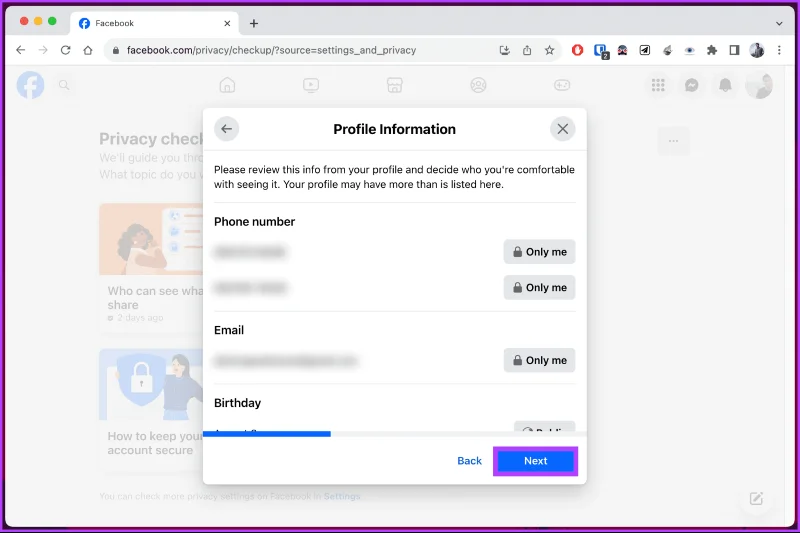Image resolution: width=800 pixels, height=533 pixels.
Task: Click the Facebook logo
Action: pyautogui.click(x=31, y=85)
